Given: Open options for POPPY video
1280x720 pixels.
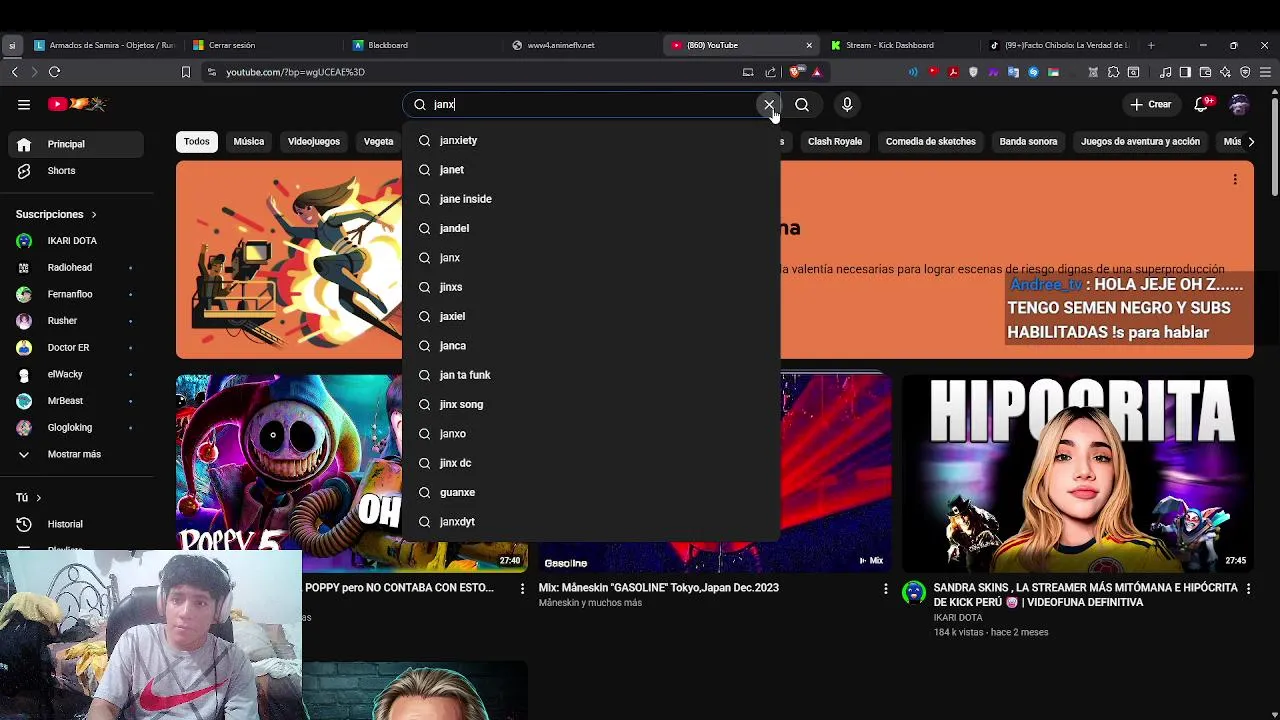Looking at the screenshot, I should pos(521,589).
